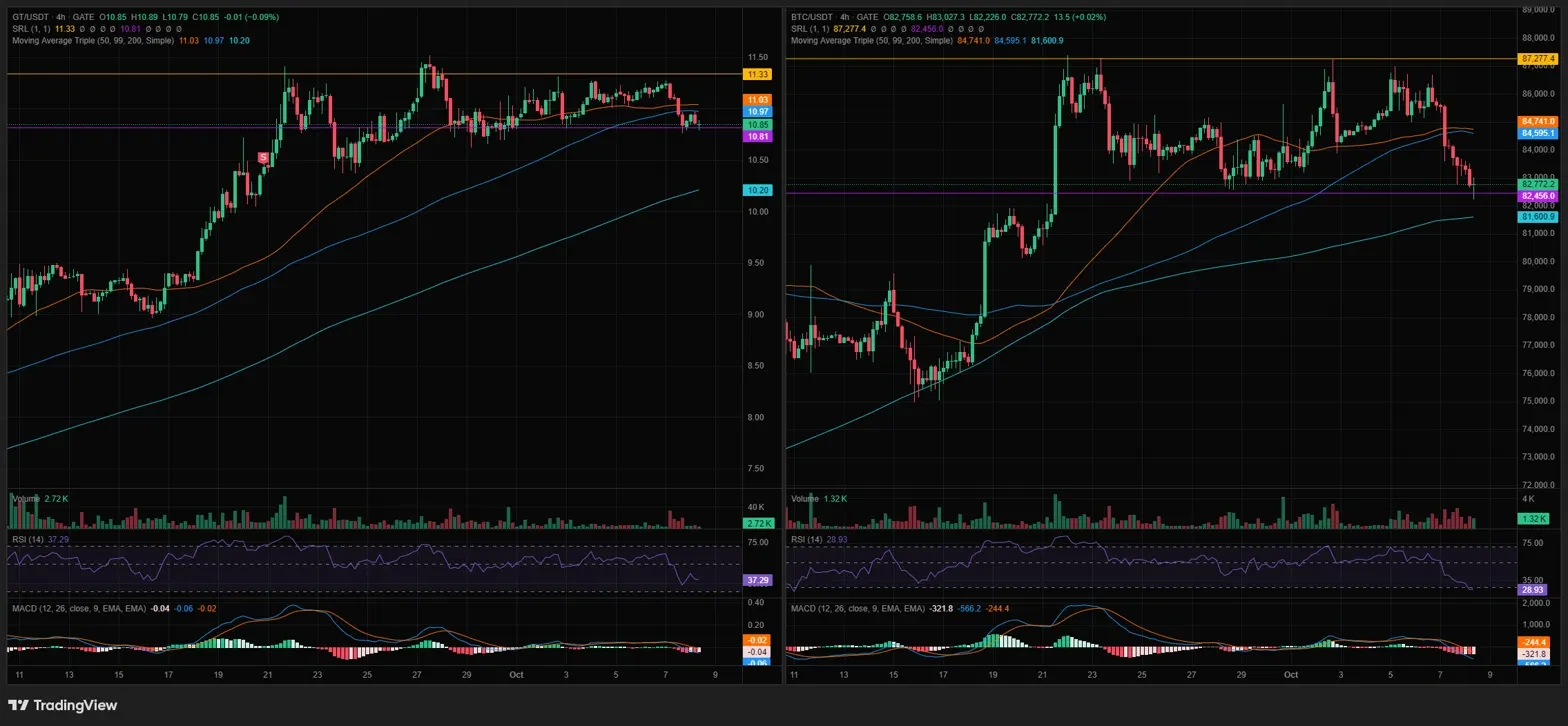Click the red S sell marker
The width and height of the screenshot is (1568, 726).
pos(263,158)
